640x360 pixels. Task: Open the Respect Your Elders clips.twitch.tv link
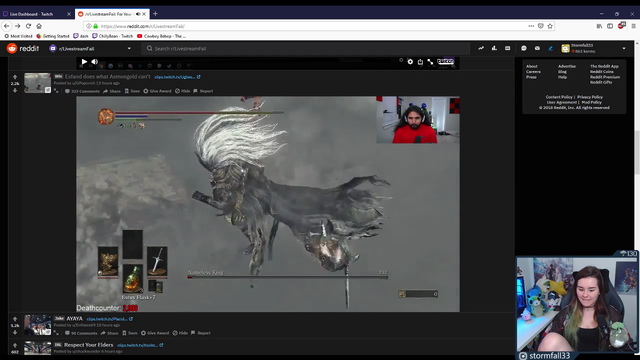pyautogui.click(x=140, y=345)
